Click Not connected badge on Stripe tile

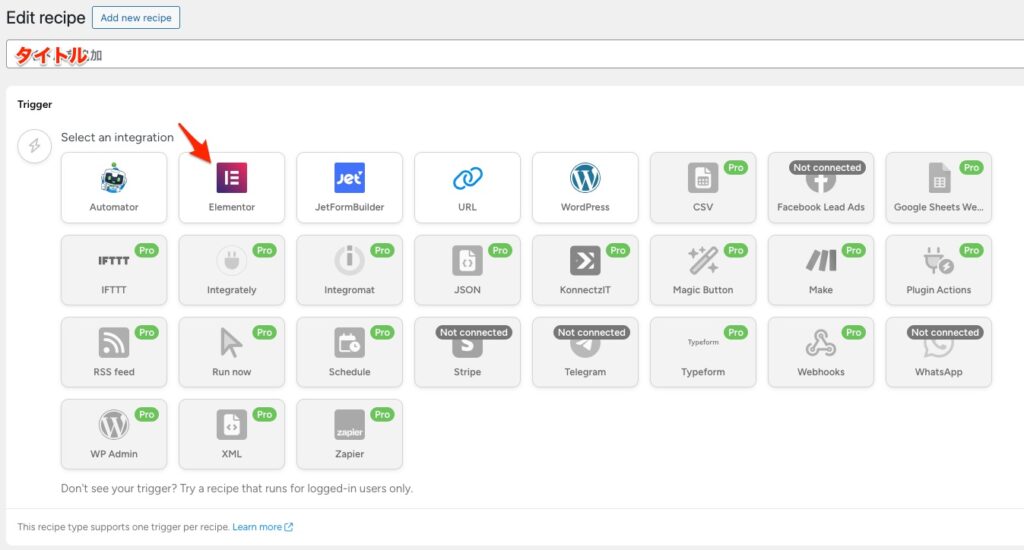pos(473,332)
